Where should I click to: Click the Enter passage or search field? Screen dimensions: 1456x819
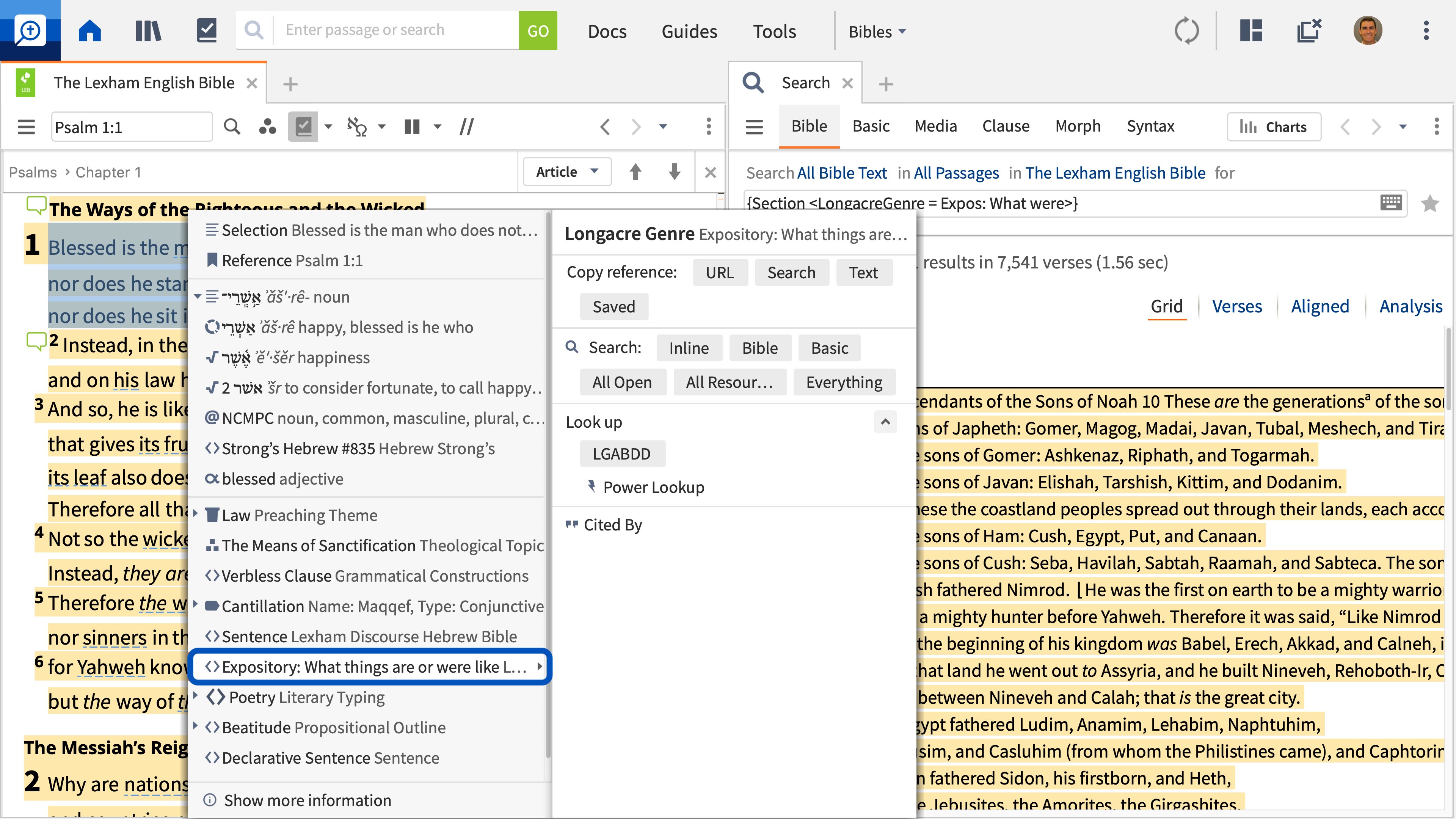[x=395, y=30]
